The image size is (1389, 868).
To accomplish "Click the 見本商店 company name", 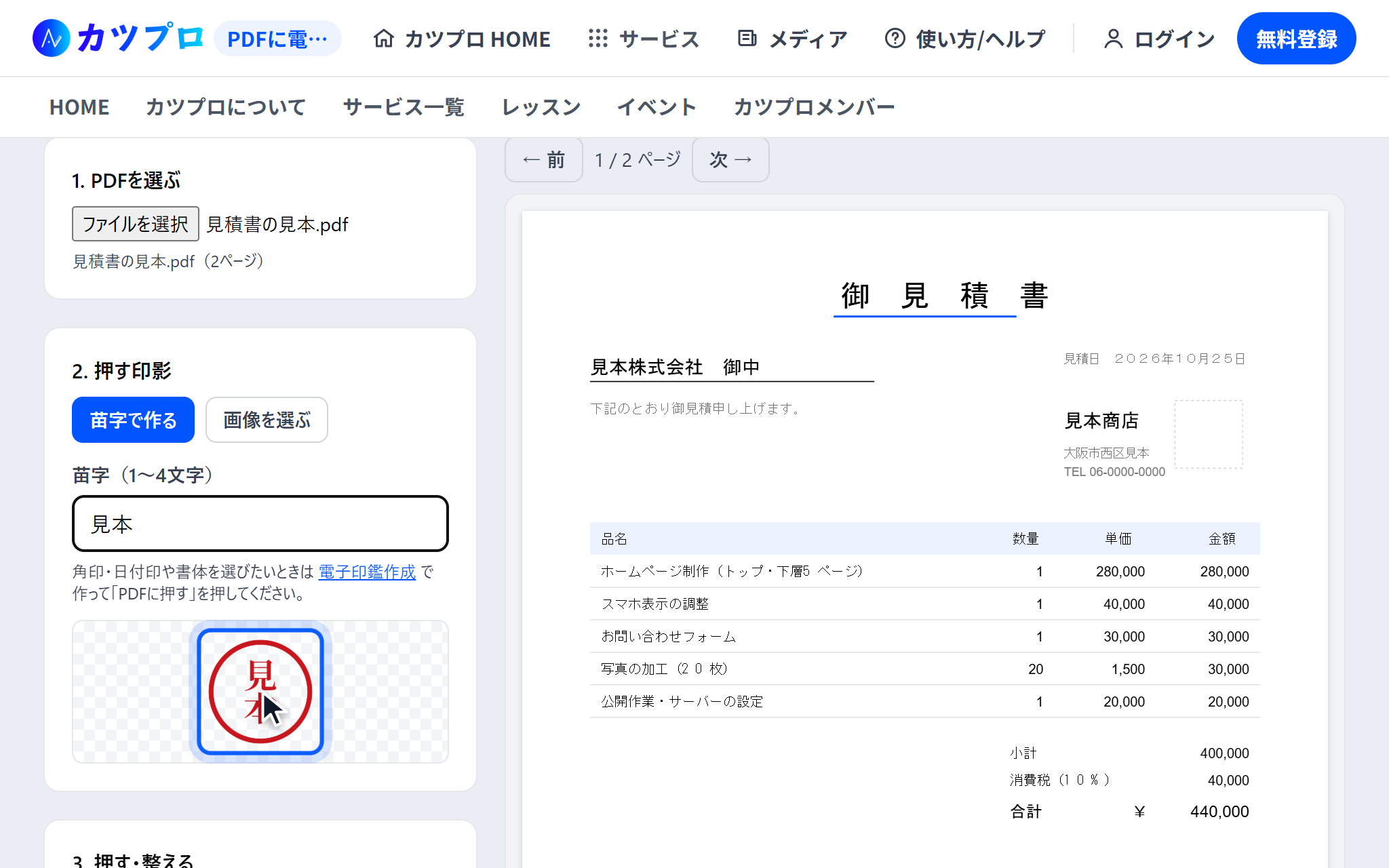I will click(1101, 420).
